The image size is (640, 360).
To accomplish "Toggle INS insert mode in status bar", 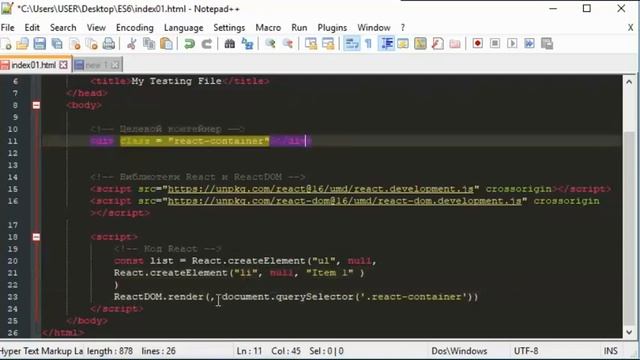I will [611, 351].
